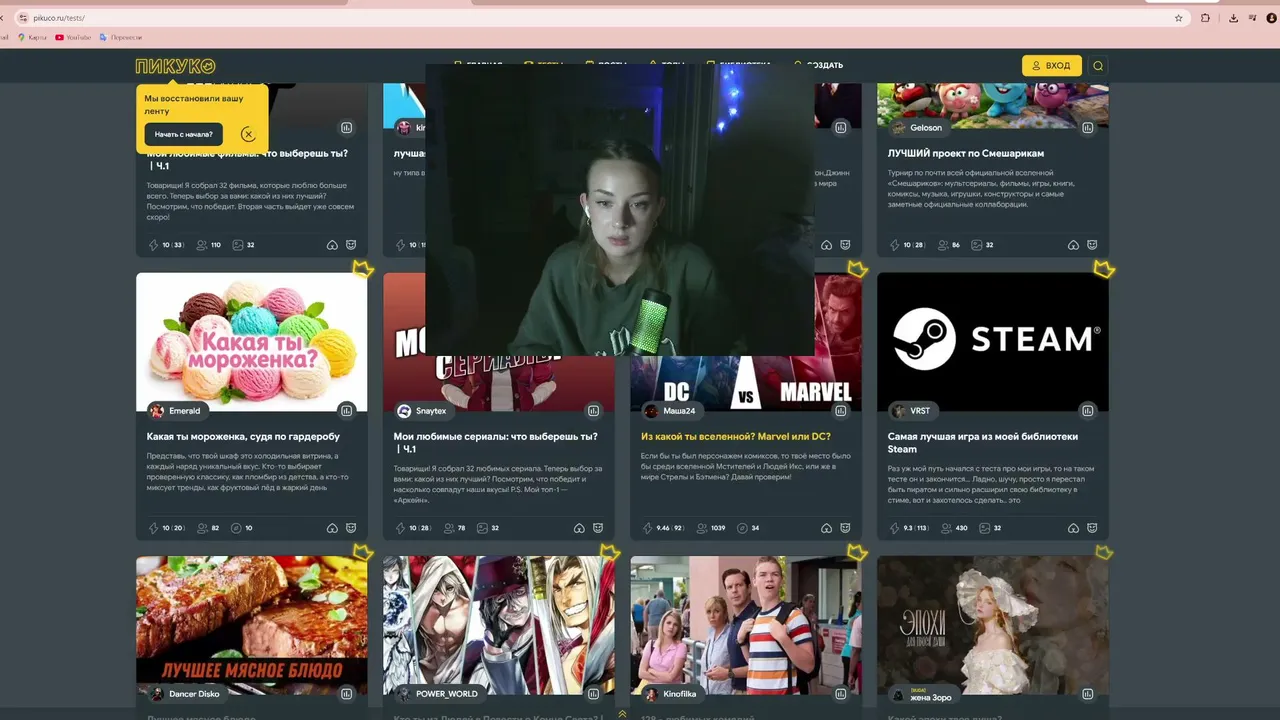Click upload icon on Steam card
The width and height of the screenshot is (1280, 720).
(x=1073, y=528)
